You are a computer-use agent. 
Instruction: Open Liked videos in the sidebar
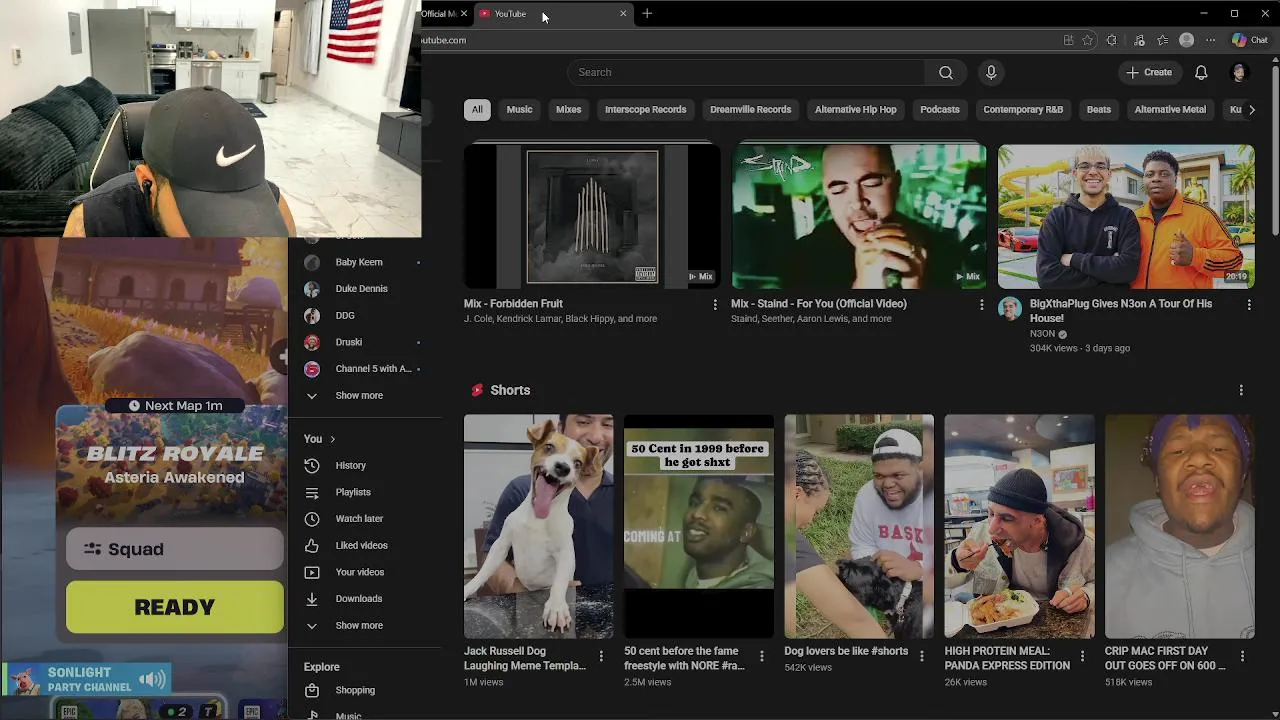(361, 545)
